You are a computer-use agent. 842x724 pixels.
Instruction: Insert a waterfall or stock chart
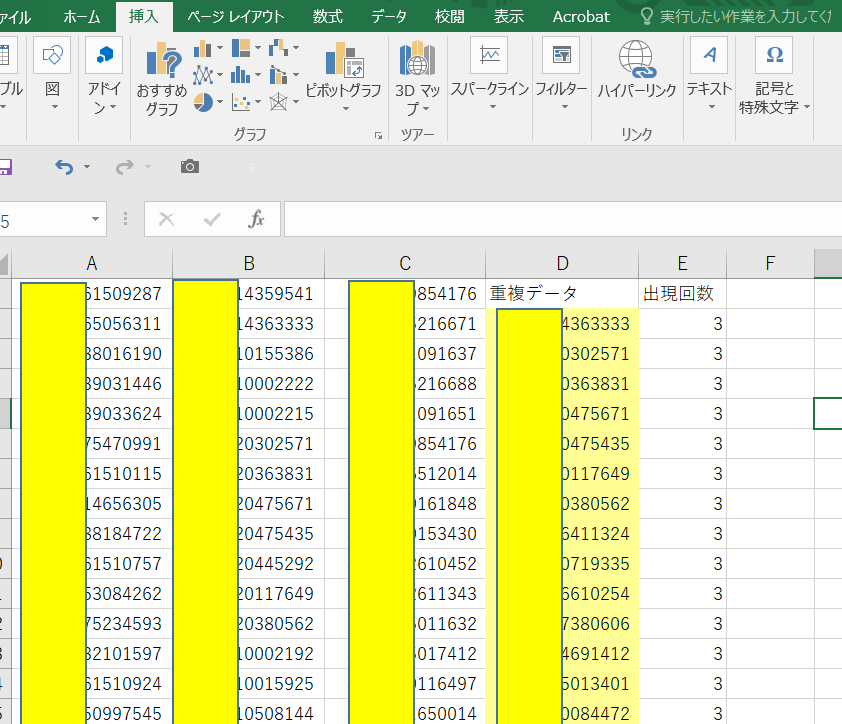click(278, 48)
